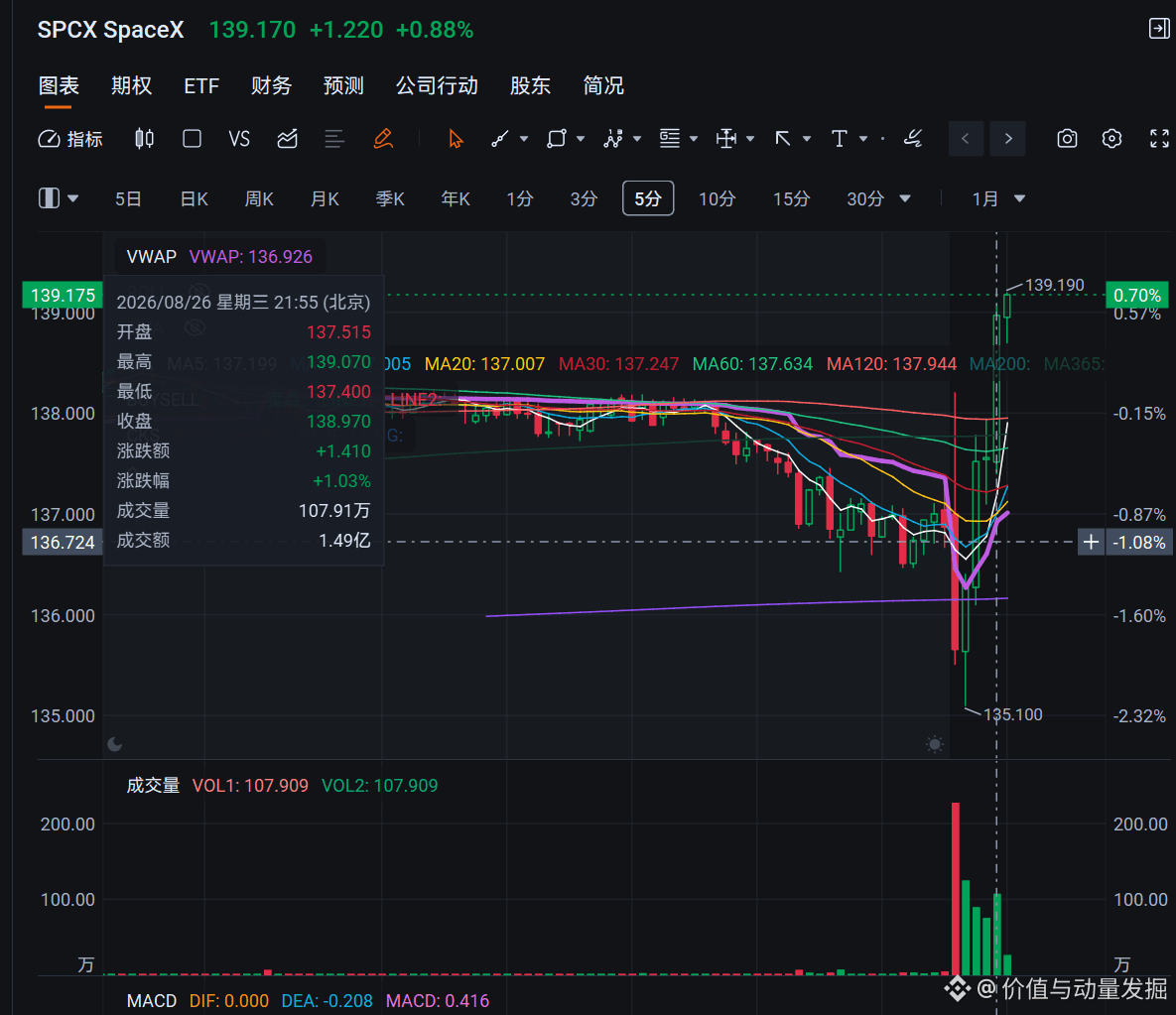Open the 股东 tab
This screenshot has height=1015, width=1176.
(530, 85)
